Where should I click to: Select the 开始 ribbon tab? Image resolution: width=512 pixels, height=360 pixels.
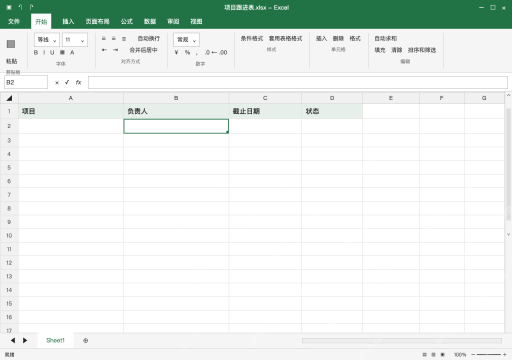tap(41, 22)
